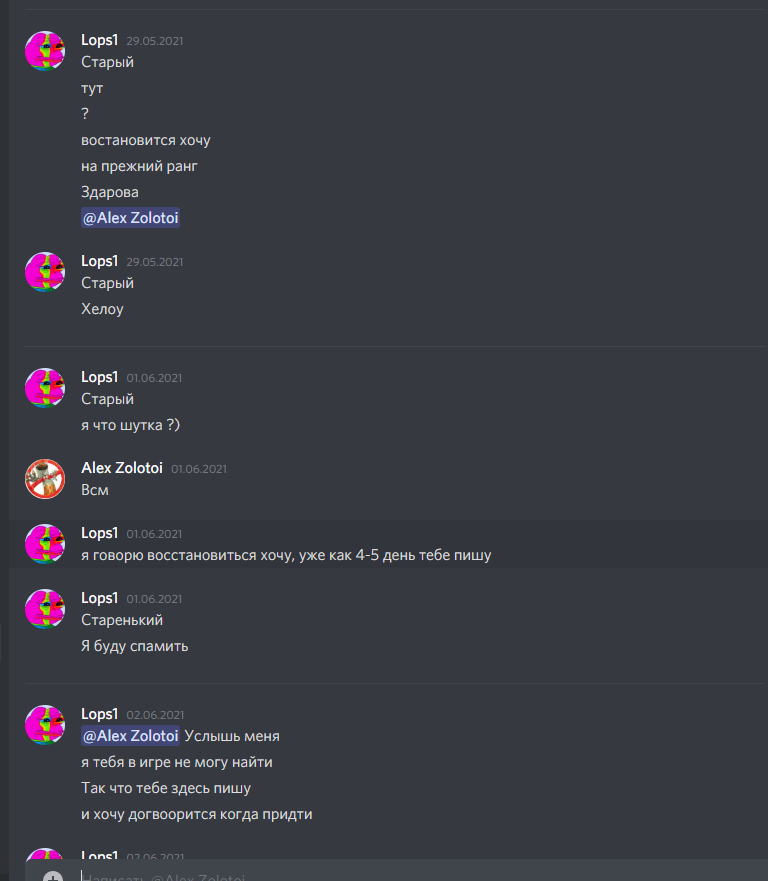Image resolution: width=768 pixels, height=881 pixels.
Task: Click Lops1 avatar on highlighted 'восстановиться' message
Action: [45, 544]
